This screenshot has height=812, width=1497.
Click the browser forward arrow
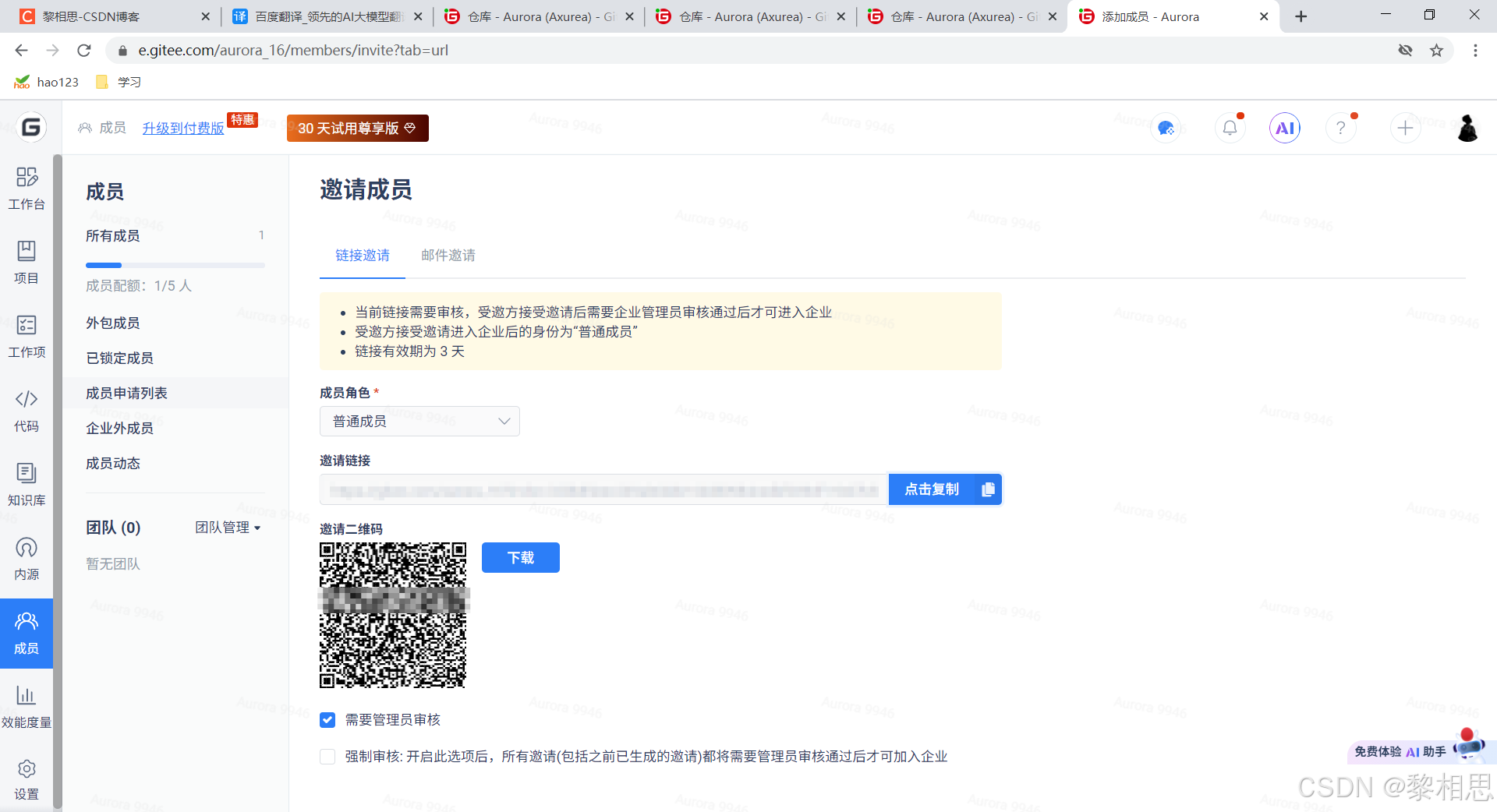click(x=52, y=51)
